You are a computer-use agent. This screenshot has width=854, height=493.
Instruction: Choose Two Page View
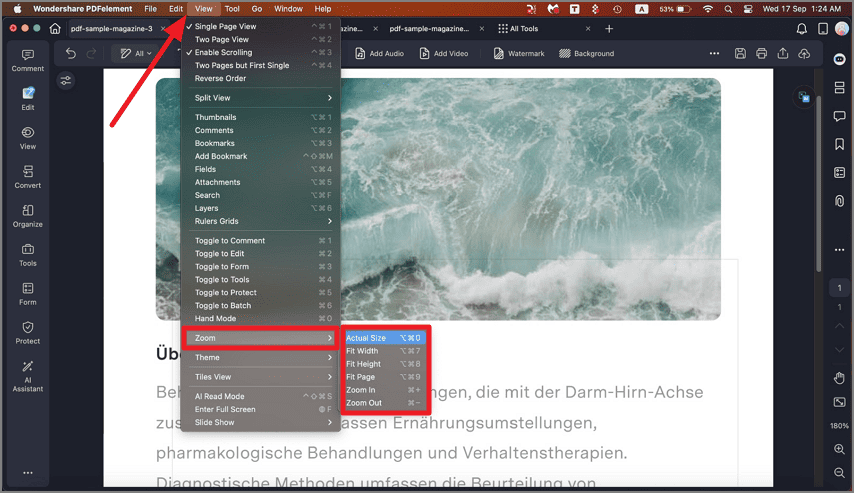pos(259,39)
